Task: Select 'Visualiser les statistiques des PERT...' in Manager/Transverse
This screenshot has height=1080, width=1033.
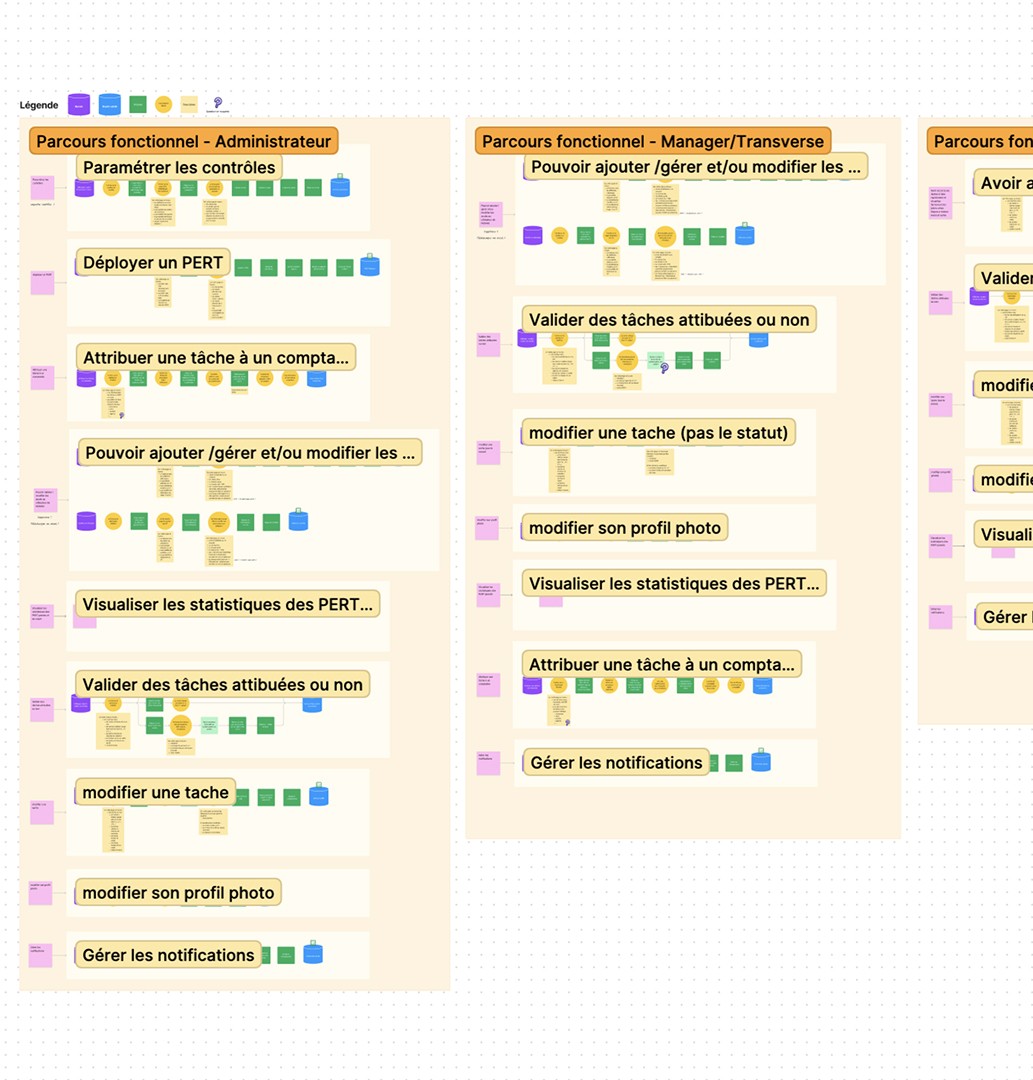Action: coord(674,583)
